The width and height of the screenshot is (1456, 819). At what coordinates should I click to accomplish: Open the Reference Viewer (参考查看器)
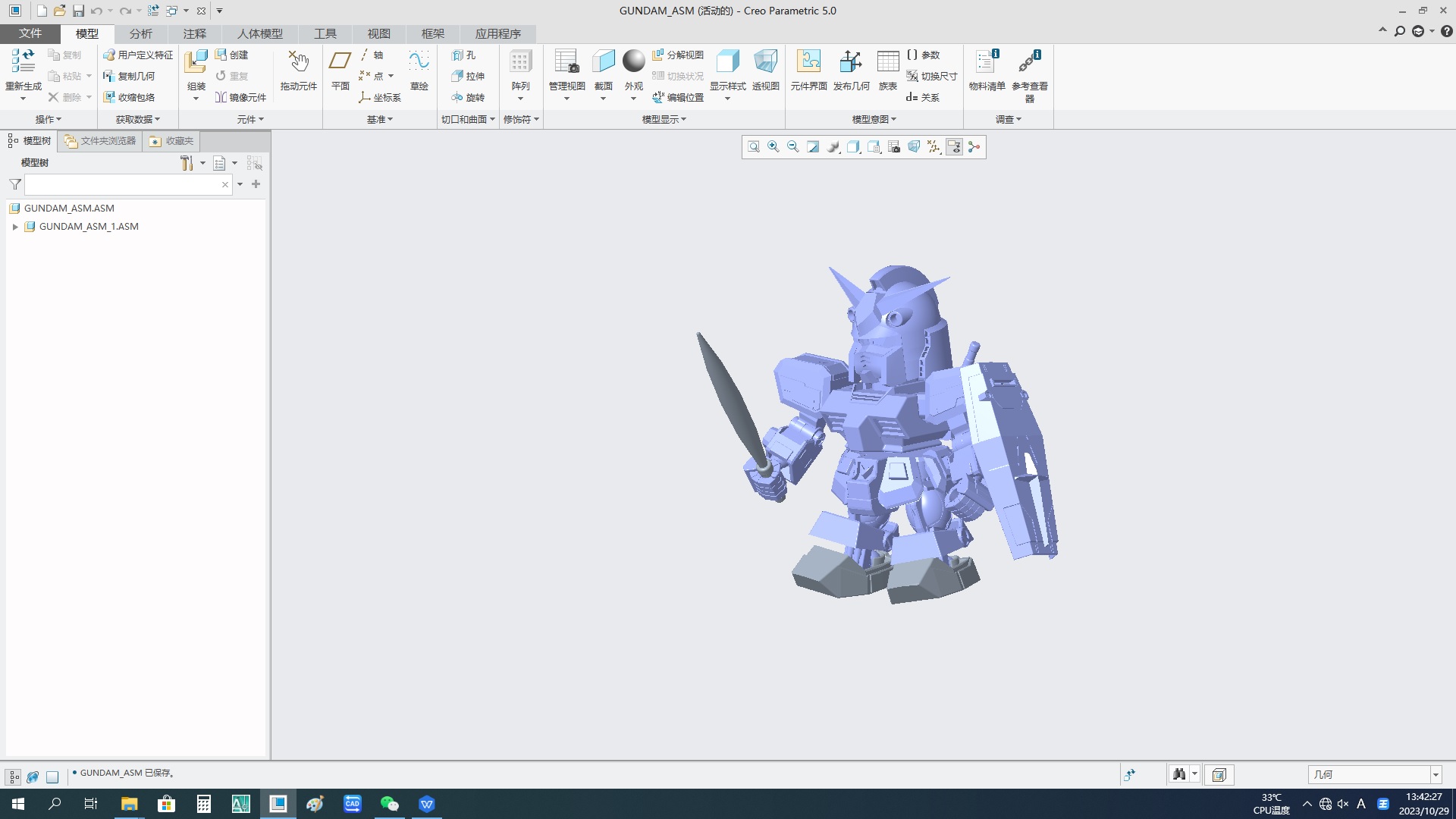pos(1029,64)
